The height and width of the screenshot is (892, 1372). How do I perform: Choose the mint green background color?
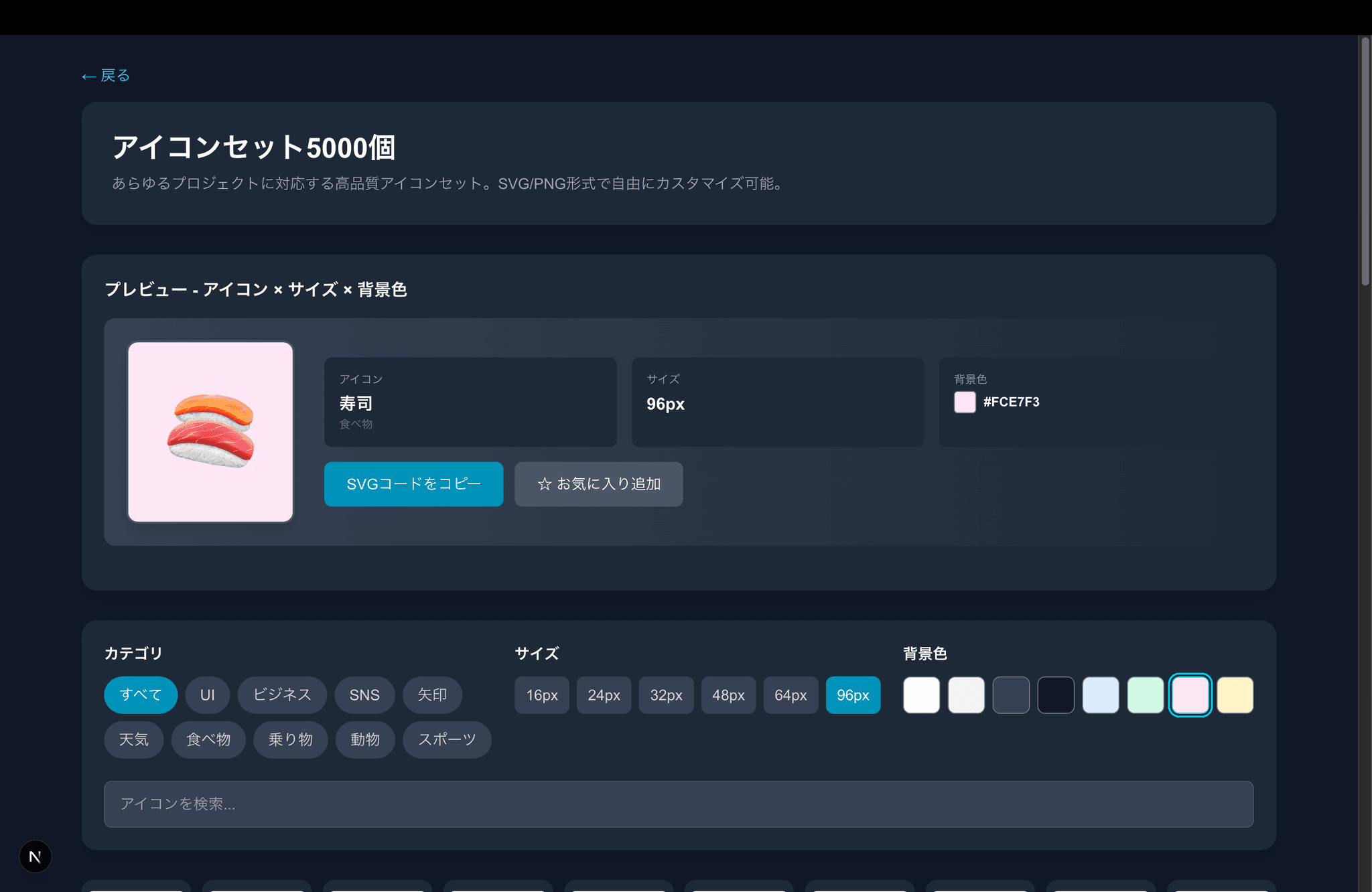click(1146, 695)
